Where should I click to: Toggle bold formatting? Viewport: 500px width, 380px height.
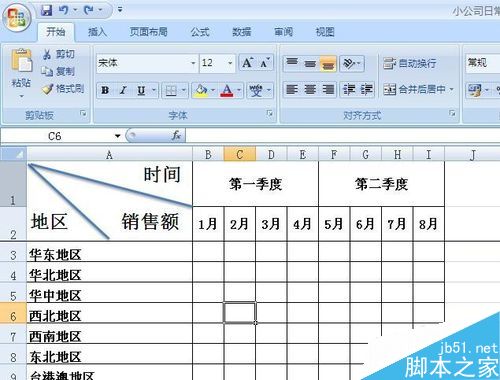click(x=105, y=90)
